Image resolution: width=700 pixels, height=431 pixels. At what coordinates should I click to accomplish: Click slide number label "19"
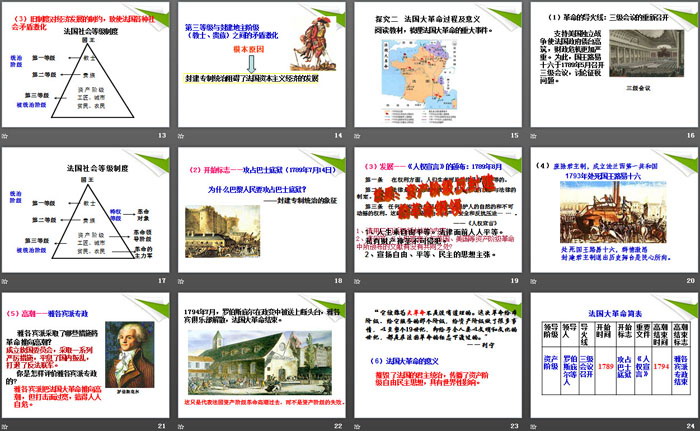pos(515,280)
